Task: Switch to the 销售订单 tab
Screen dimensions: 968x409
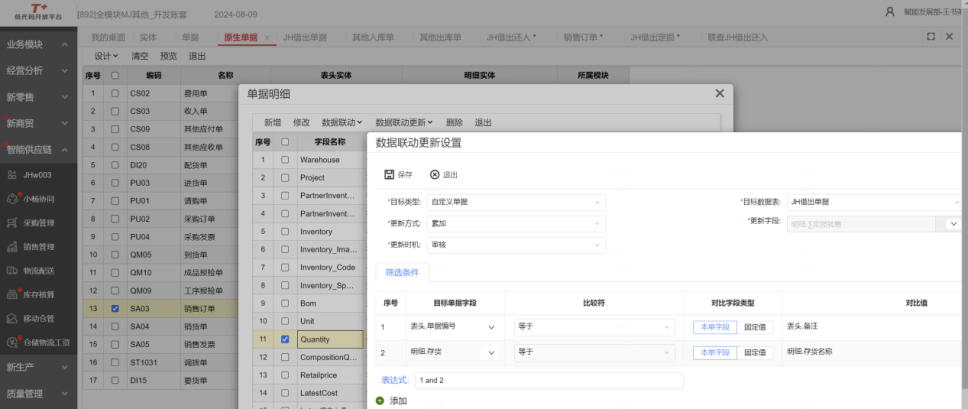Action: click(583, 38)
